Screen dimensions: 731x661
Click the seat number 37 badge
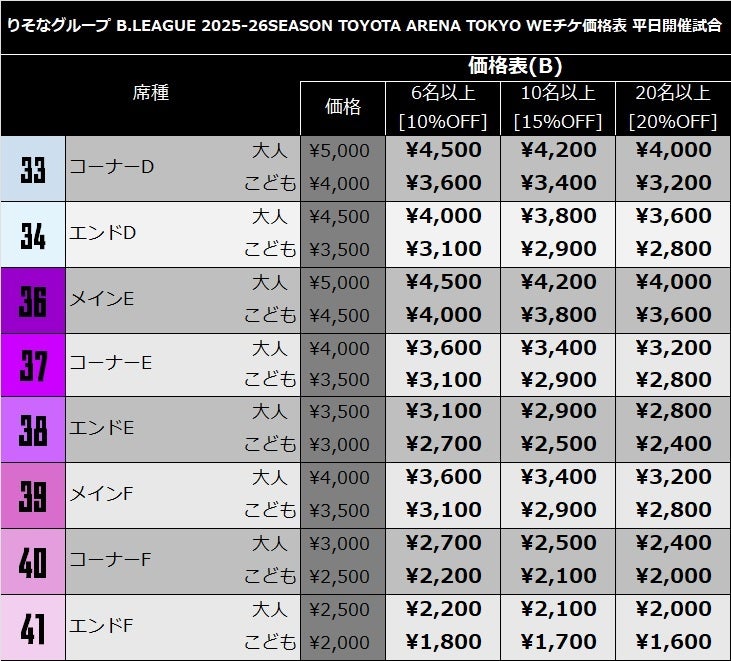click(33, 364)
